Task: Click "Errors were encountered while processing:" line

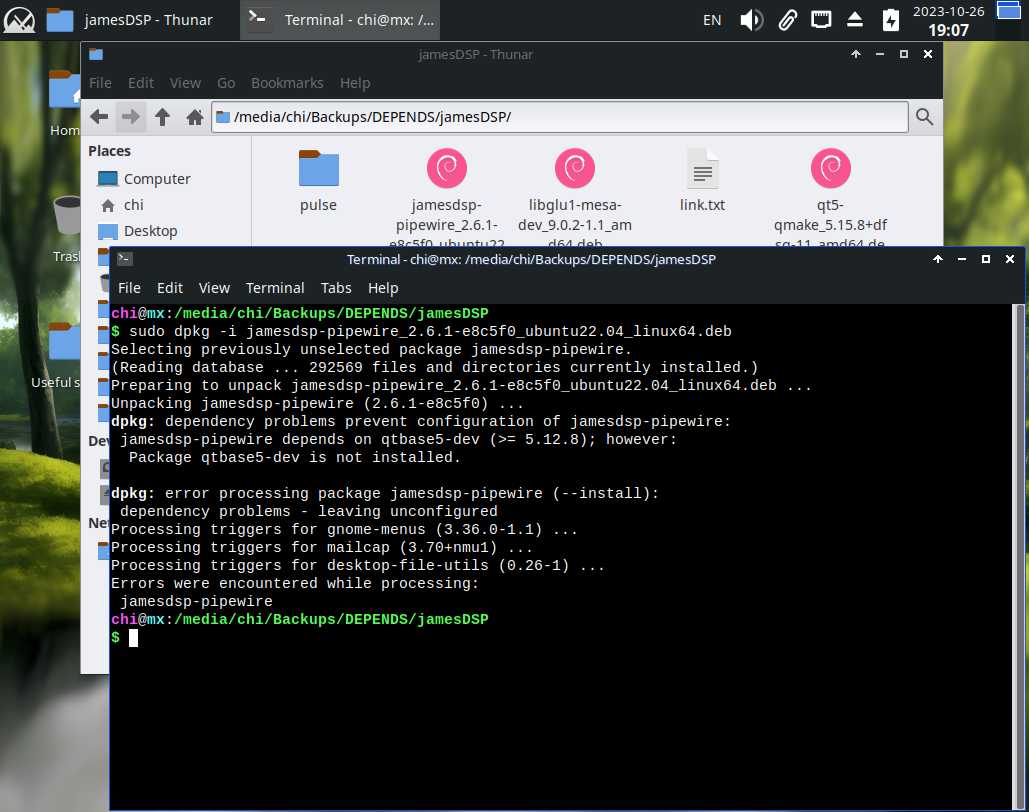Action: click(x=295, y=583)
